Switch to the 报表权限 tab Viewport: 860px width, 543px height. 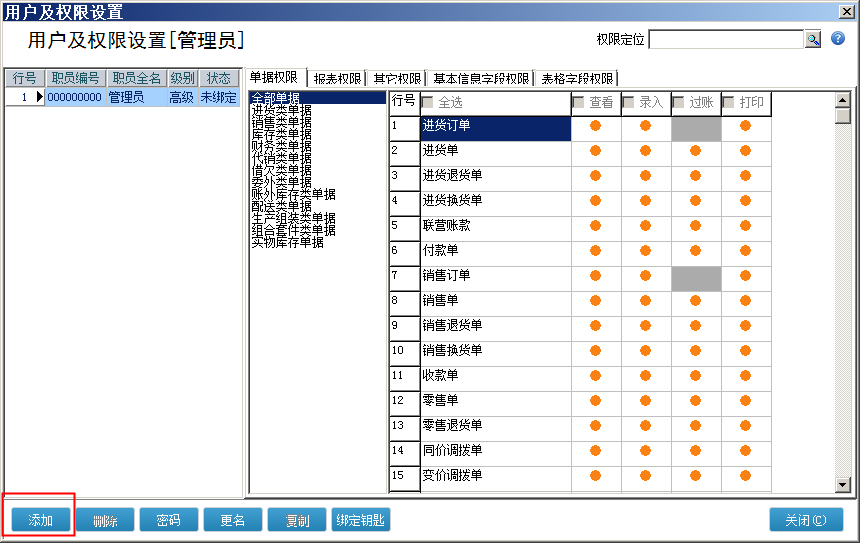[x=337, y=78]
